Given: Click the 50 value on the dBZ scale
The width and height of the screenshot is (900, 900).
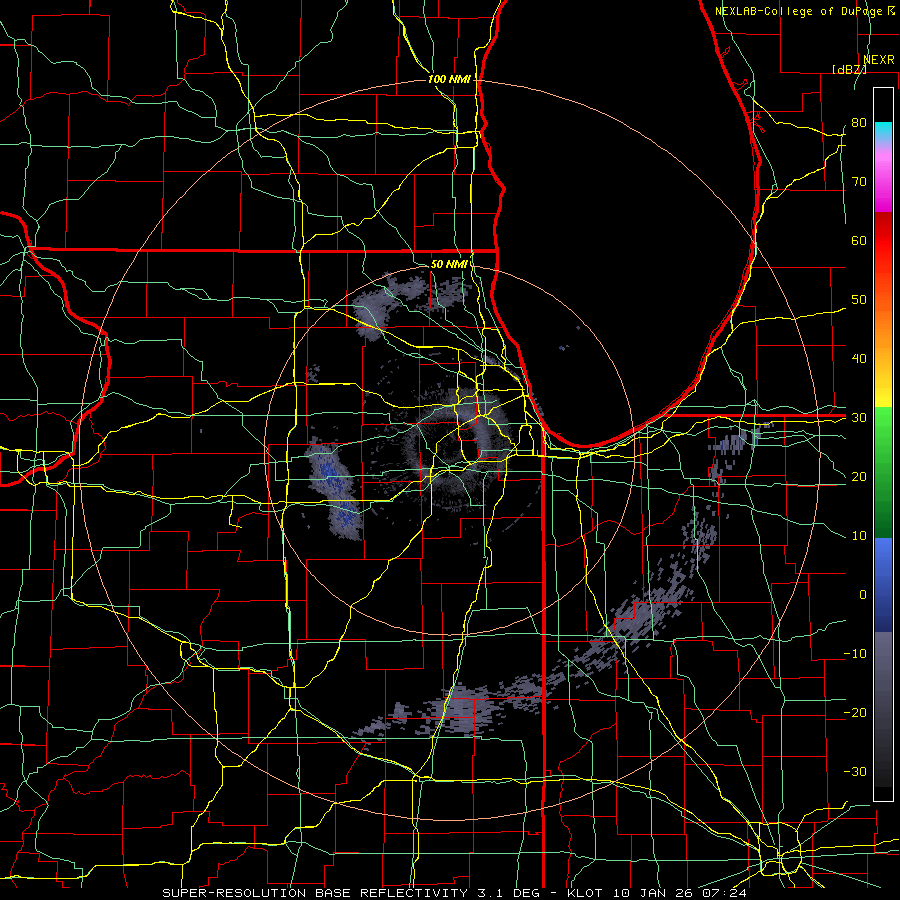Looking at the screenshot, I should pyautogui.click(x=859, y=300).
